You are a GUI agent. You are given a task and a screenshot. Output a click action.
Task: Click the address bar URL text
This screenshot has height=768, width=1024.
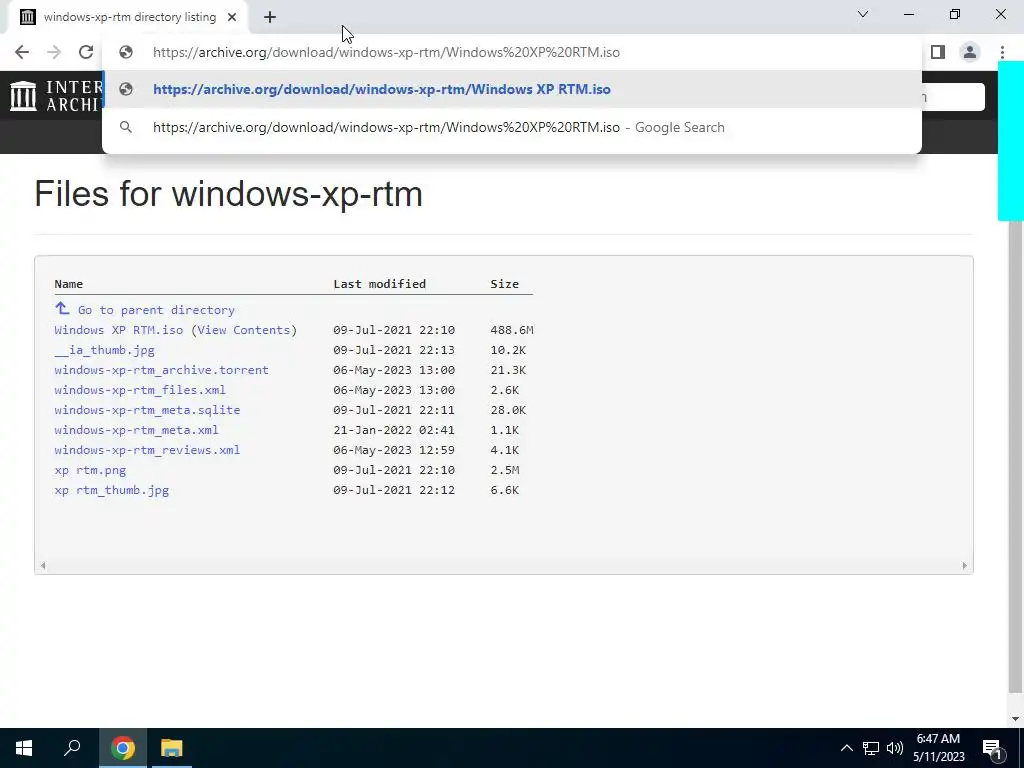(x=386, y=52)
